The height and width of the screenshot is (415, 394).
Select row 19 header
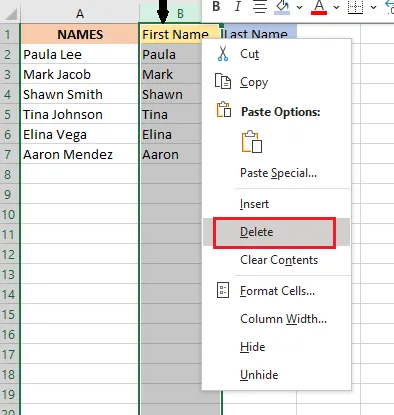tap(9, 394)
